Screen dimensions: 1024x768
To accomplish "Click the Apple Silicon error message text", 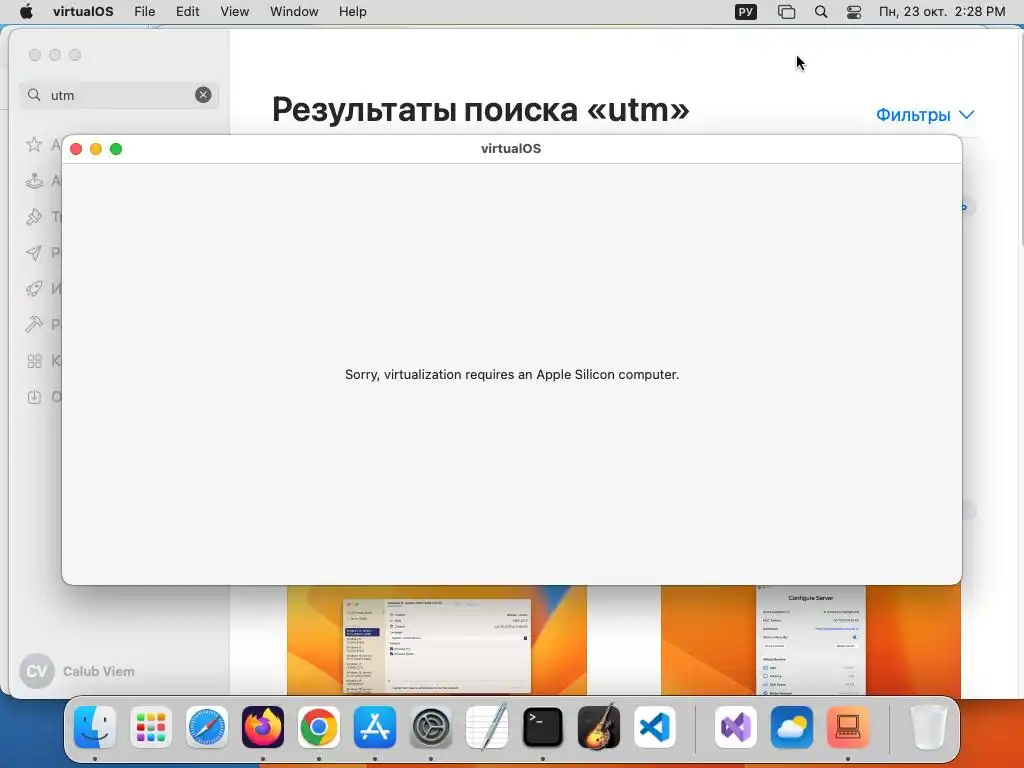I will [x=512, y=375].
